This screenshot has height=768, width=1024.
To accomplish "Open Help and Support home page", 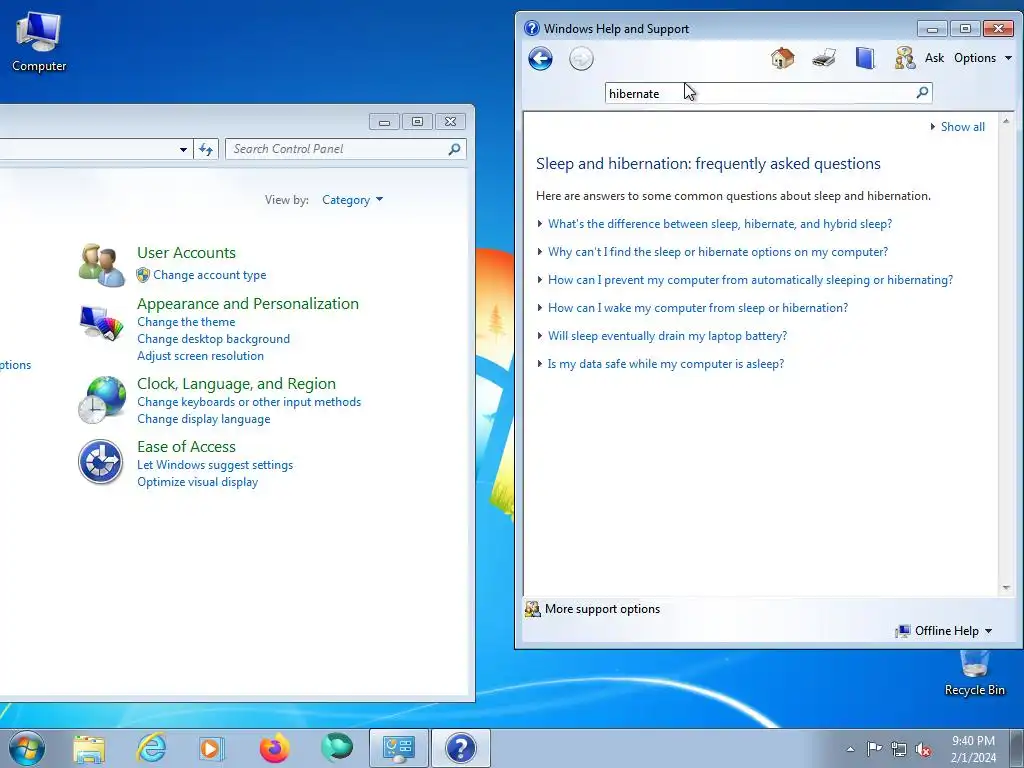I will [782, 58].
